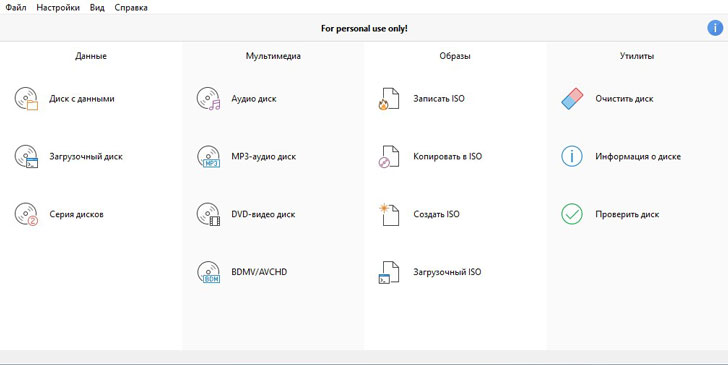728x365 pixels.
Task: Open the Вид menu
Action: pyautogui.click(x=97, y=7)
